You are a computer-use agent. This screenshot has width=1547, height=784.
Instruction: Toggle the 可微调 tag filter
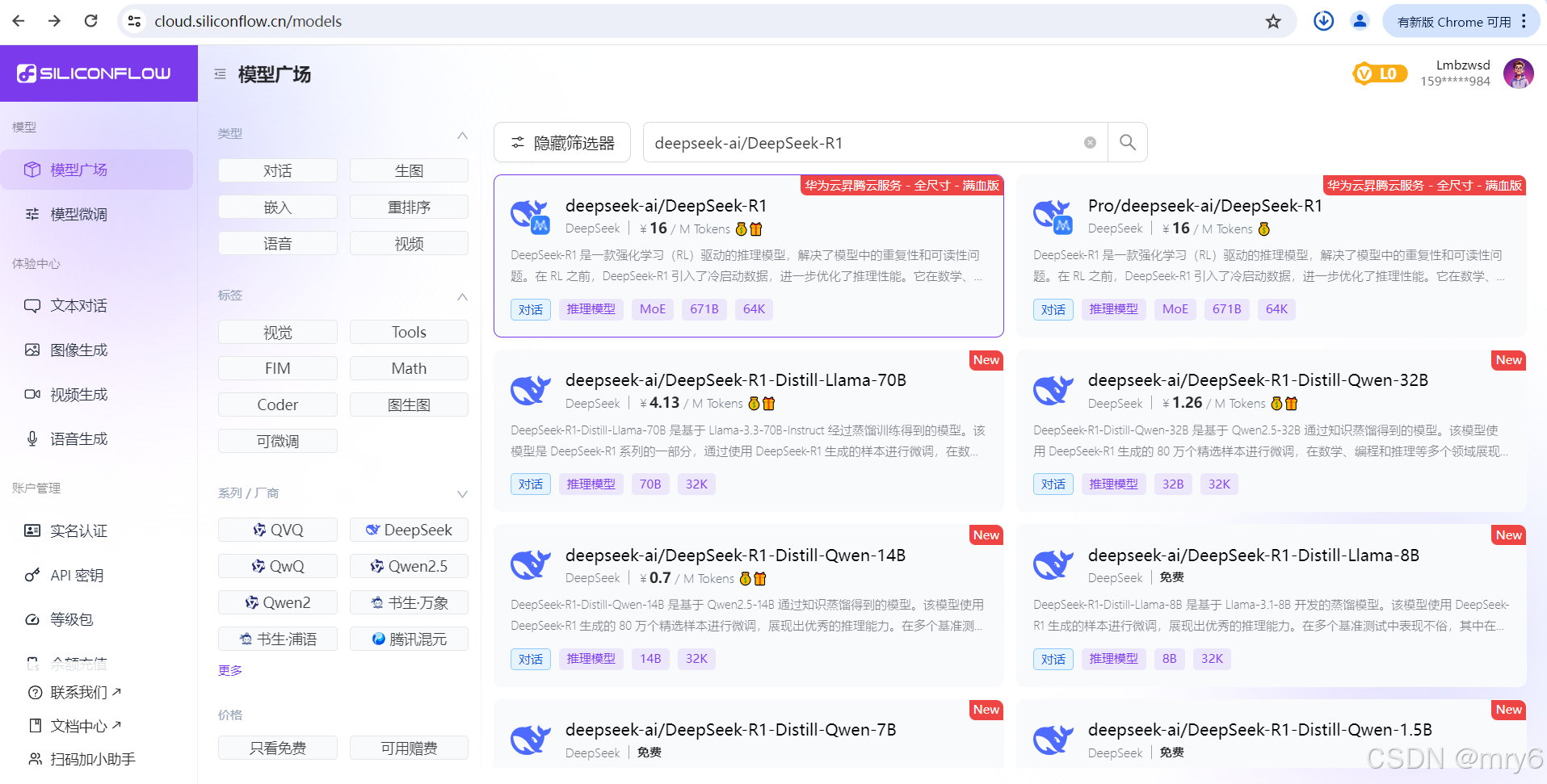277,441
